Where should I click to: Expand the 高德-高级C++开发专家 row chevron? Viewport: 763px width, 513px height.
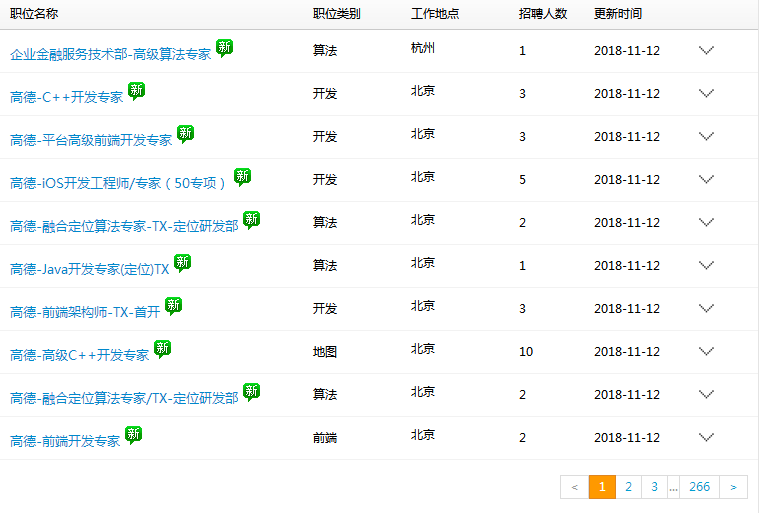pyautogui.click(x=706, y=351)
